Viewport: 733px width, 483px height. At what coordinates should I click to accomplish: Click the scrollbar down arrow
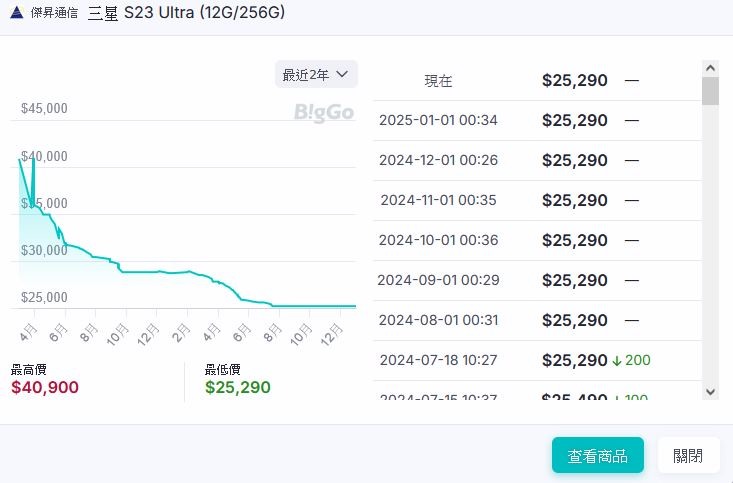click(x=710, y=392)
